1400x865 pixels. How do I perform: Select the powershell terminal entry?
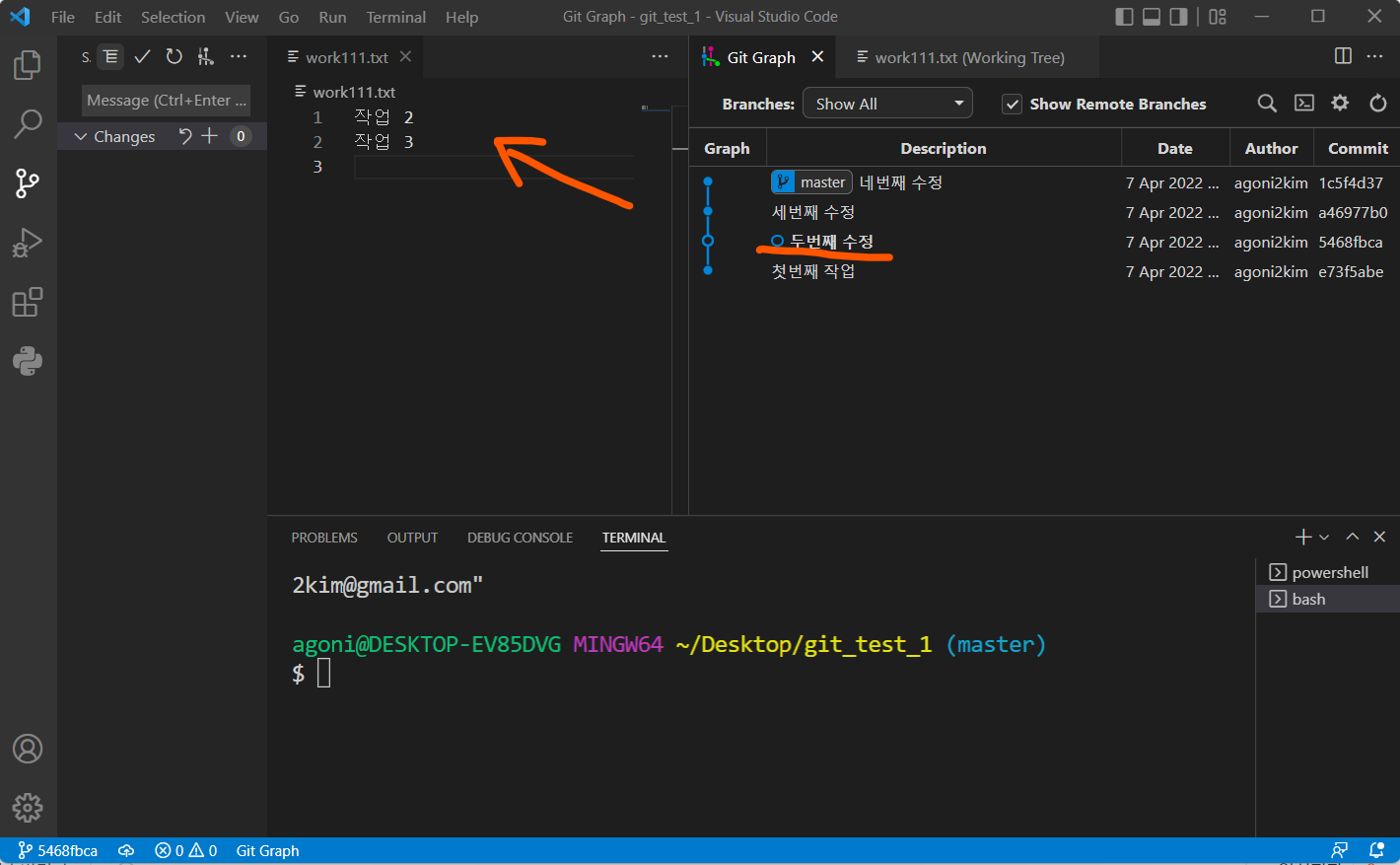pyautogui.click(x=1328, y=572)
